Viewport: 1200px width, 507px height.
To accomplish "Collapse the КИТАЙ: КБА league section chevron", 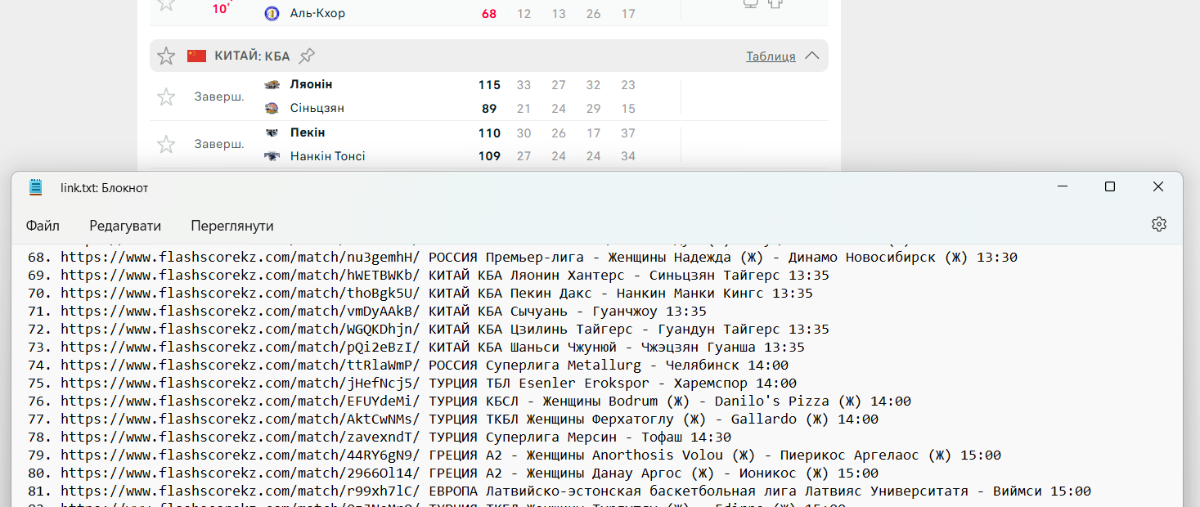I will pos(812,56).
